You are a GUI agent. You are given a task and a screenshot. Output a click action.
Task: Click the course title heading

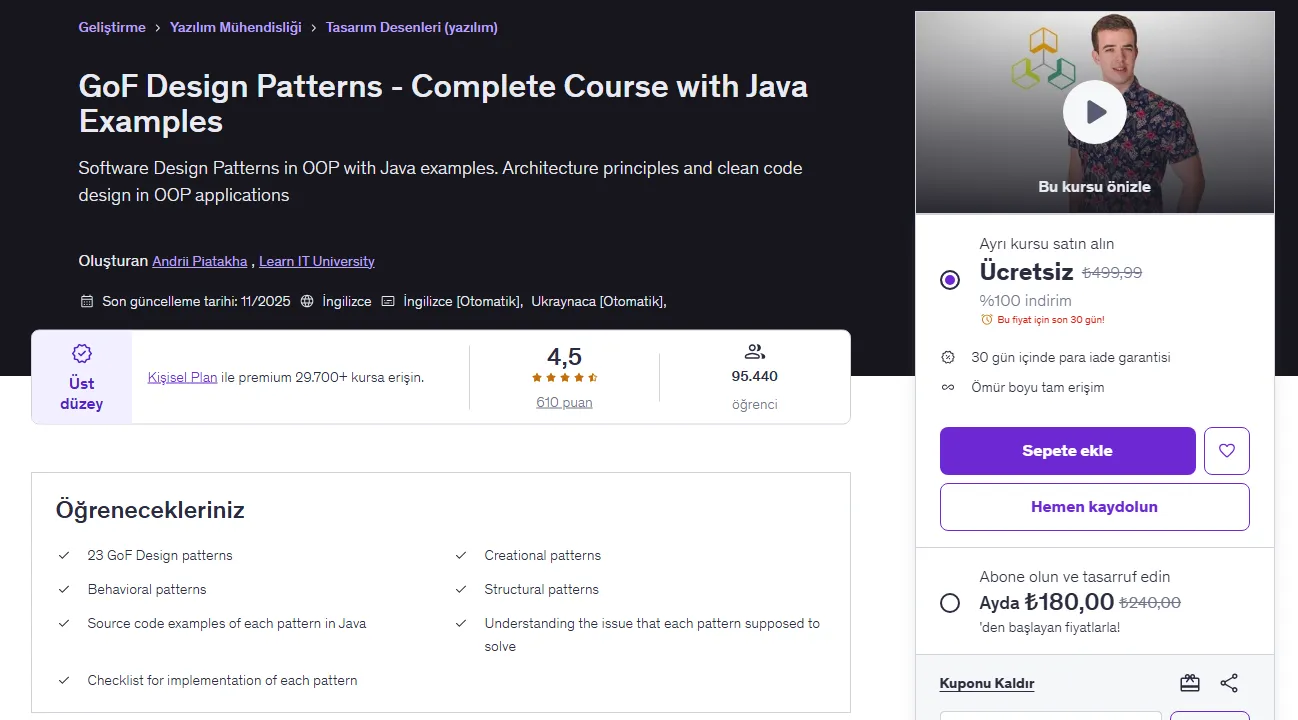pyautogui.click(x=443, y=104)
